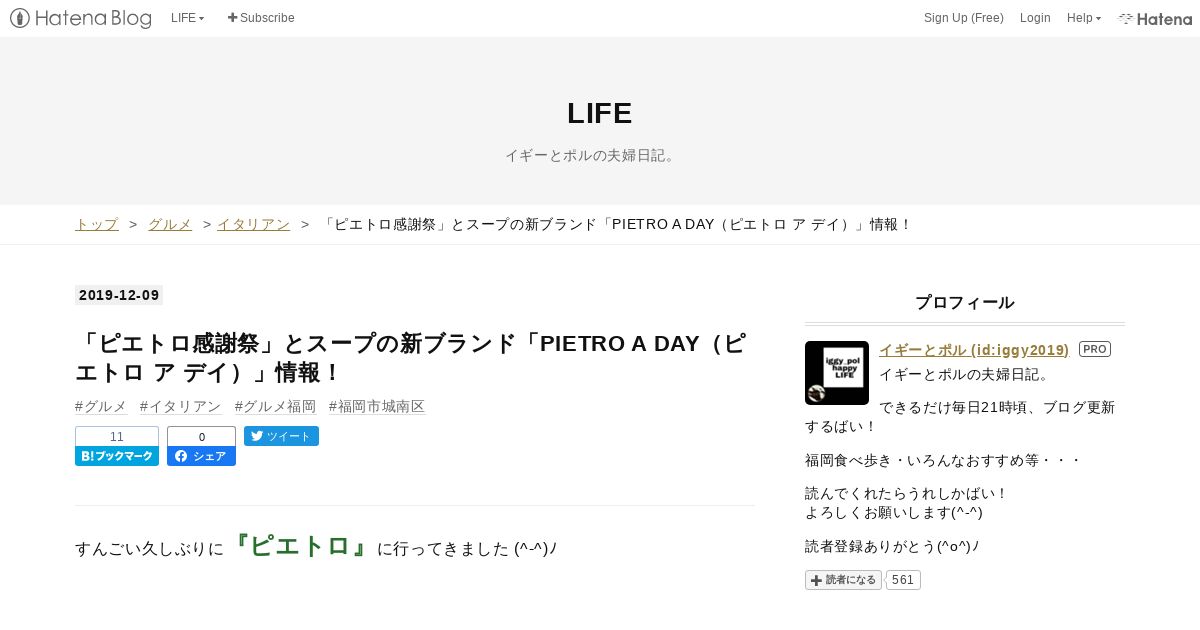This screenshot has width=1200, height=630.
Task: Click the PRO badge in the profile
Action: (x=1095, y=349)
